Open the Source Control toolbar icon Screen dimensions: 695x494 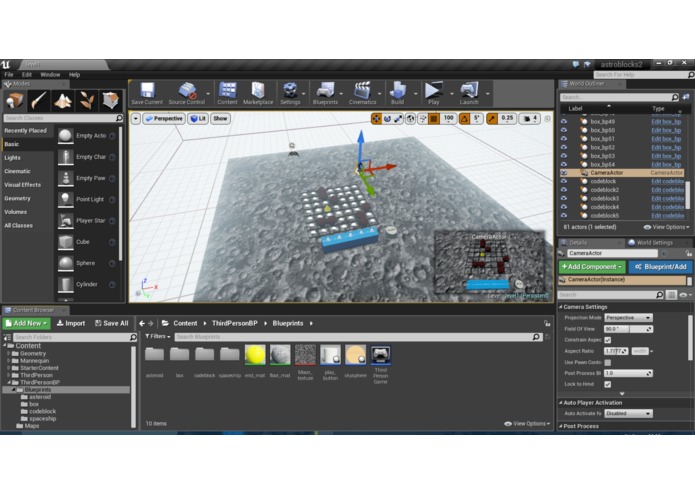(x=187, y=90)
